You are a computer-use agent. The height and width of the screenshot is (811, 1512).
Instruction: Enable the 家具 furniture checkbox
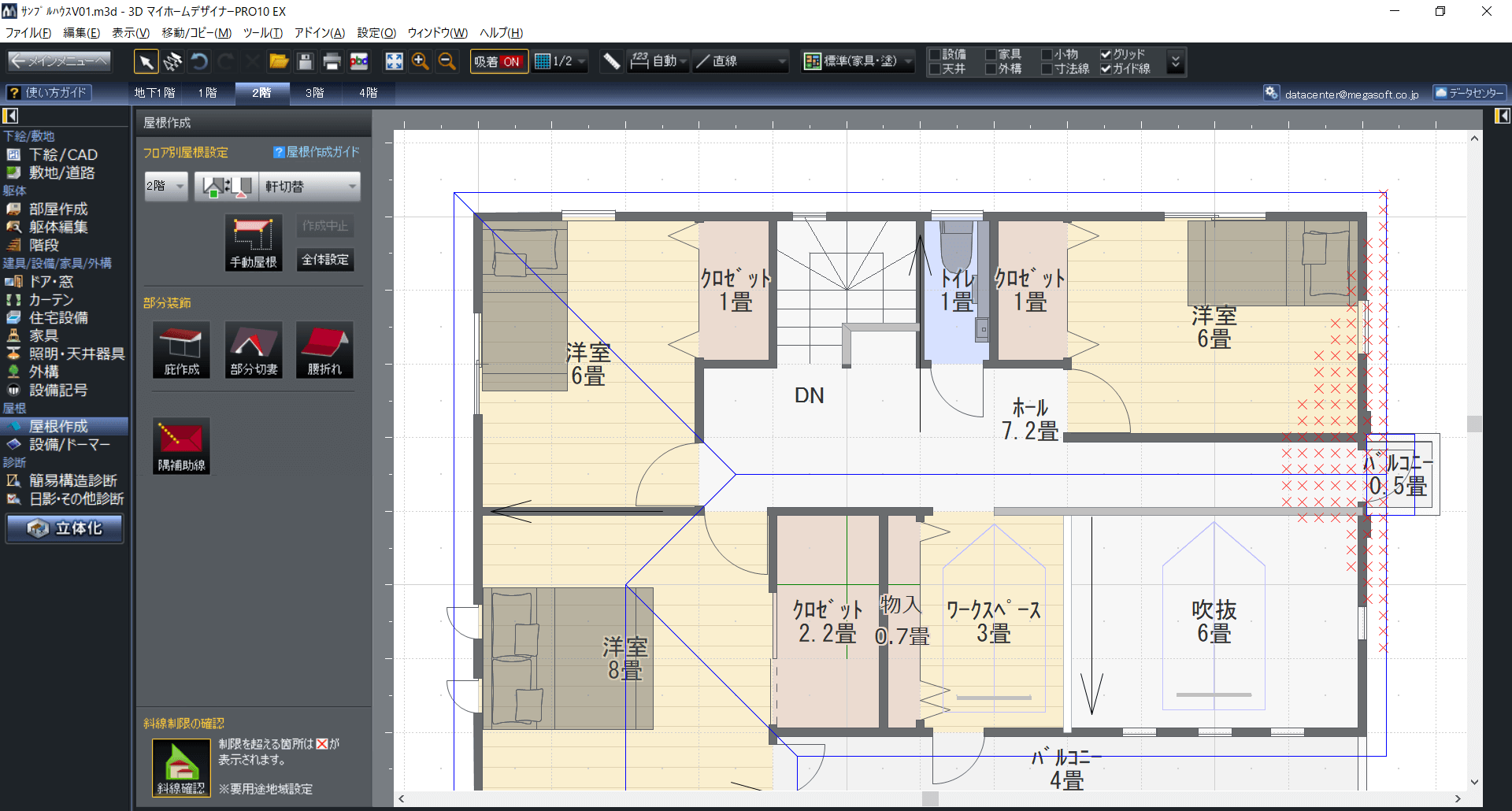(x=991, y=54)
